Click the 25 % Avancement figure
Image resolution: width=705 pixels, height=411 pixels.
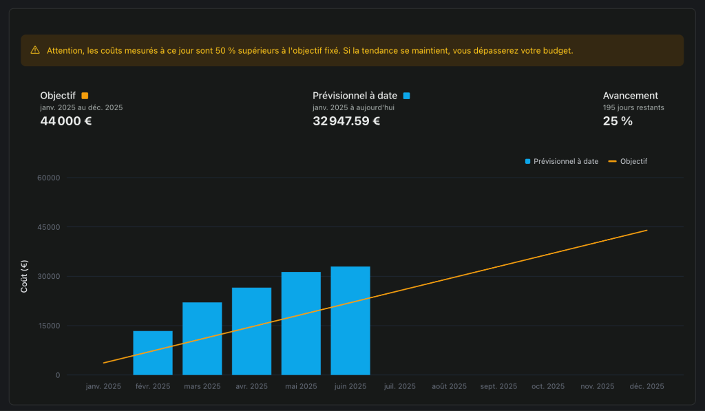(x=617, y=121)
